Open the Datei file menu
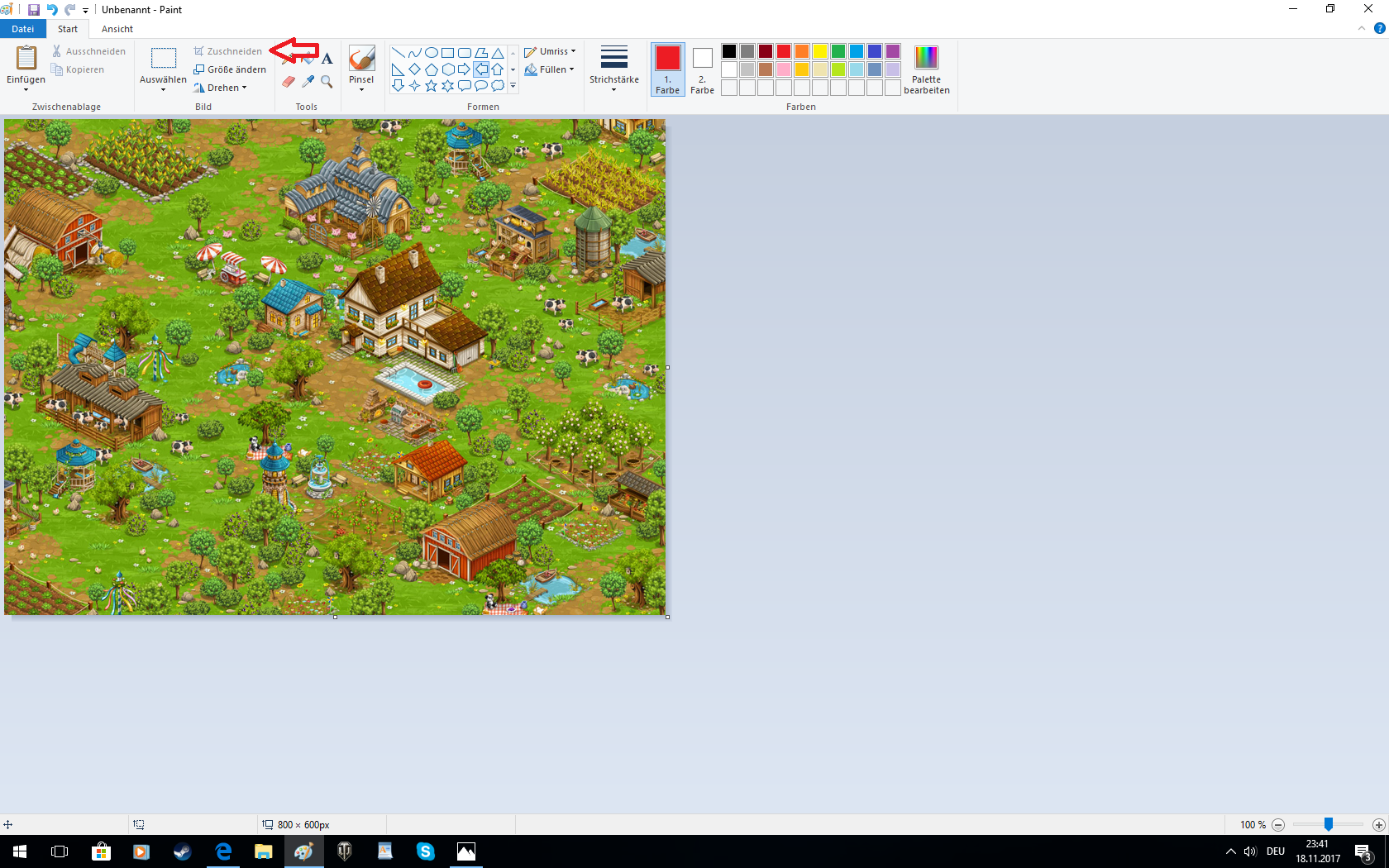 (23, 29)
